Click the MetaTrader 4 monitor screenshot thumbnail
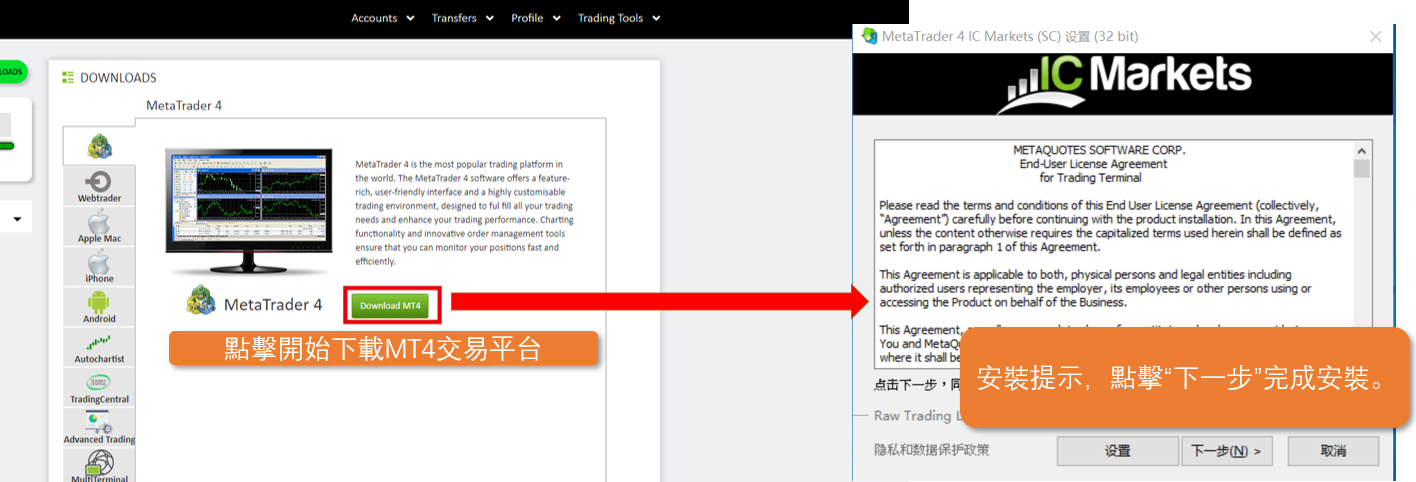1416x482 pixels. [248, 211]
